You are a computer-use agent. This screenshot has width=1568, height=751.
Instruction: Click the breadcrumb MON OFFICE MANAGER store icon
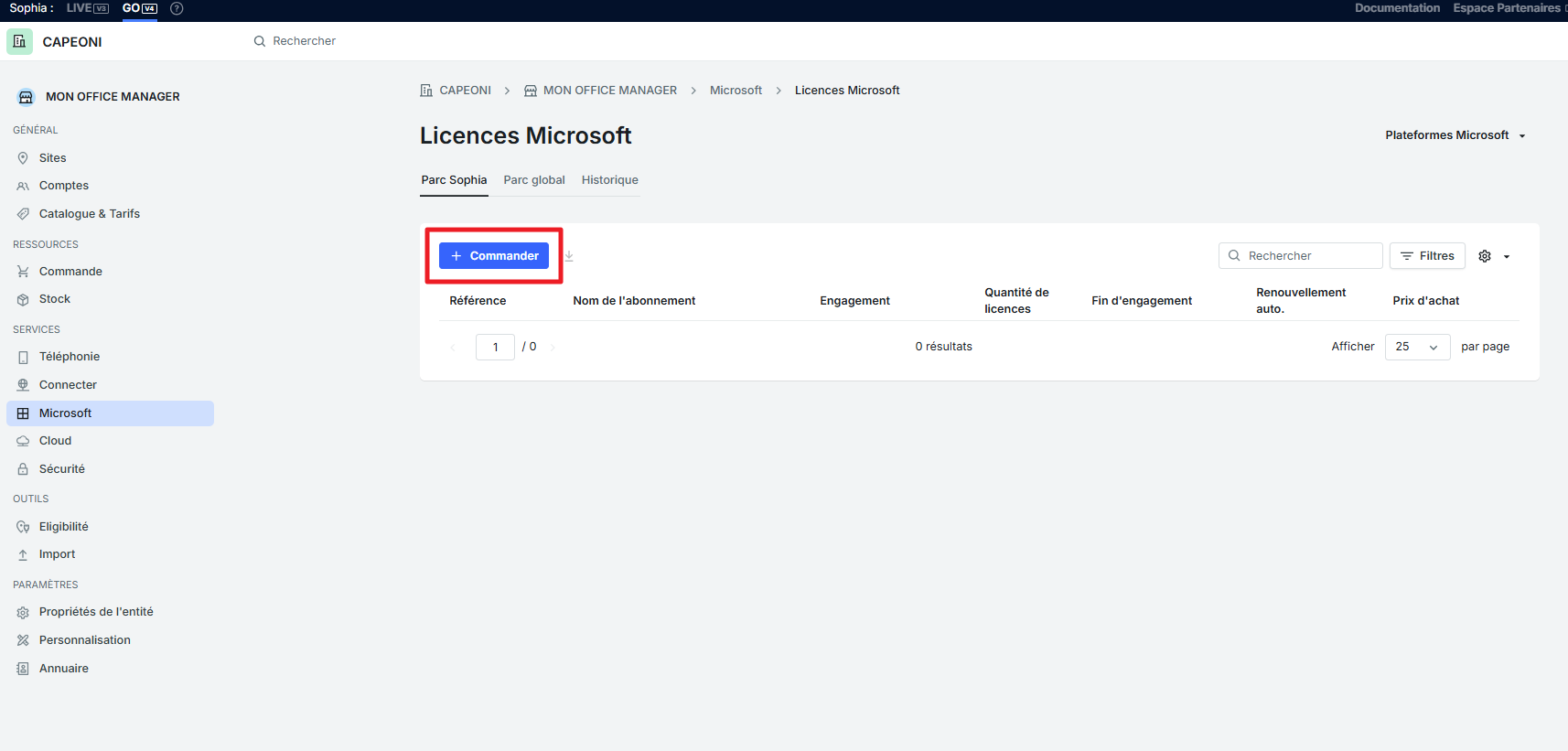tap(531, 91)
